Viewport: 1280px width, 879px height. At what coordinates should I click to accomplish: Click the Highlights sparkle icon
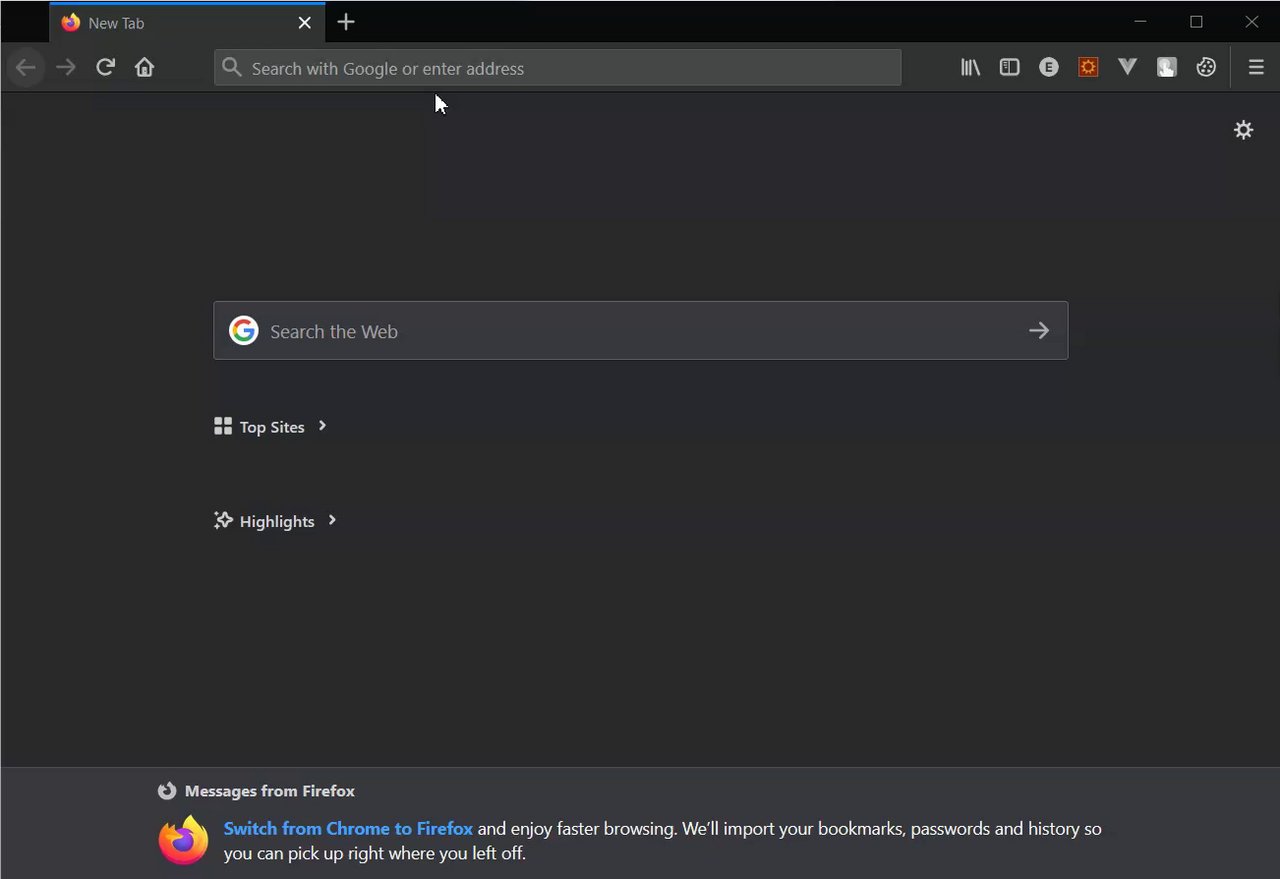(223, 521)
